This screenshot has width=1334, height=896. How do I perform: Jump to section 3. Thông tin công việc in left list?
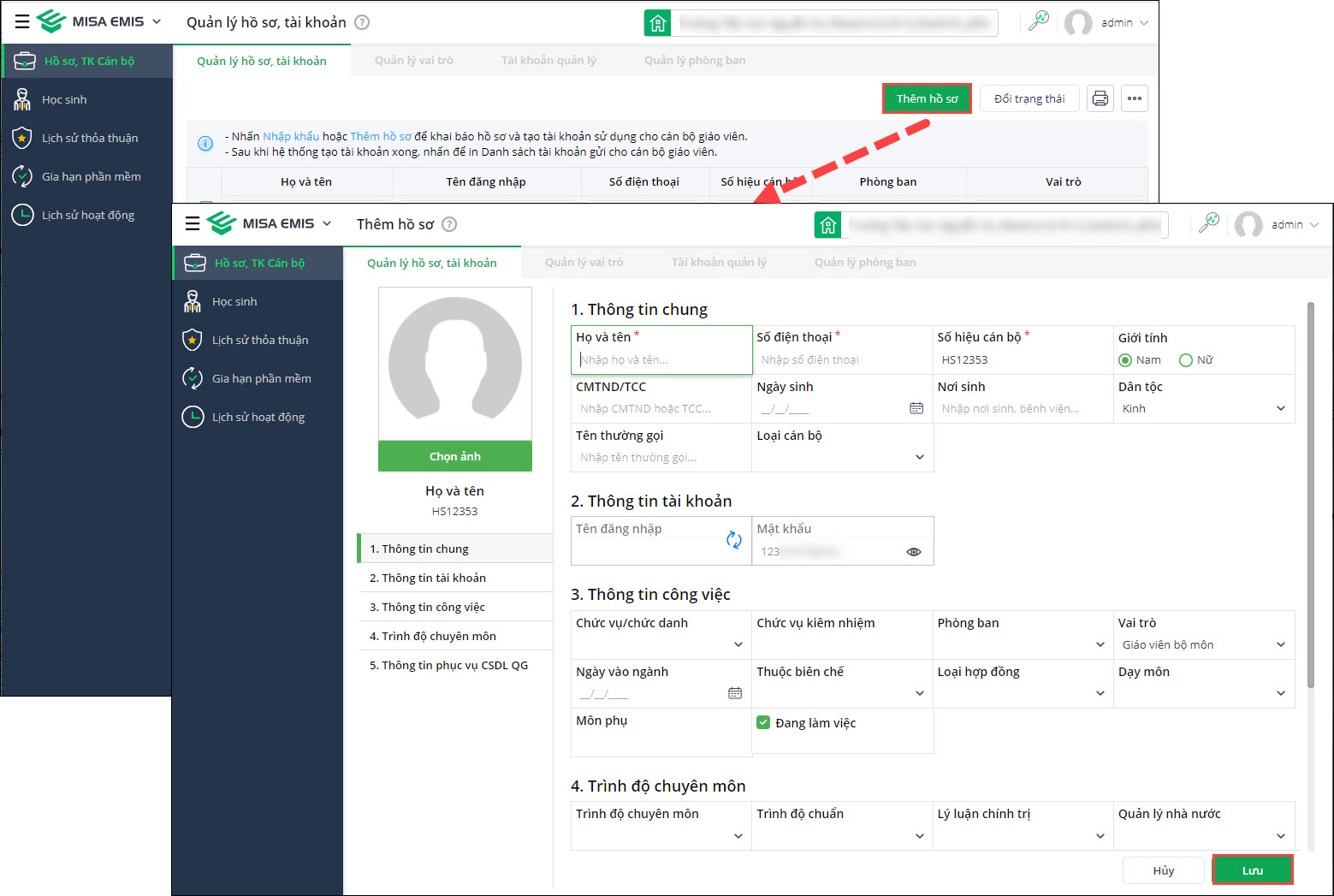click(x=455, y=607)
